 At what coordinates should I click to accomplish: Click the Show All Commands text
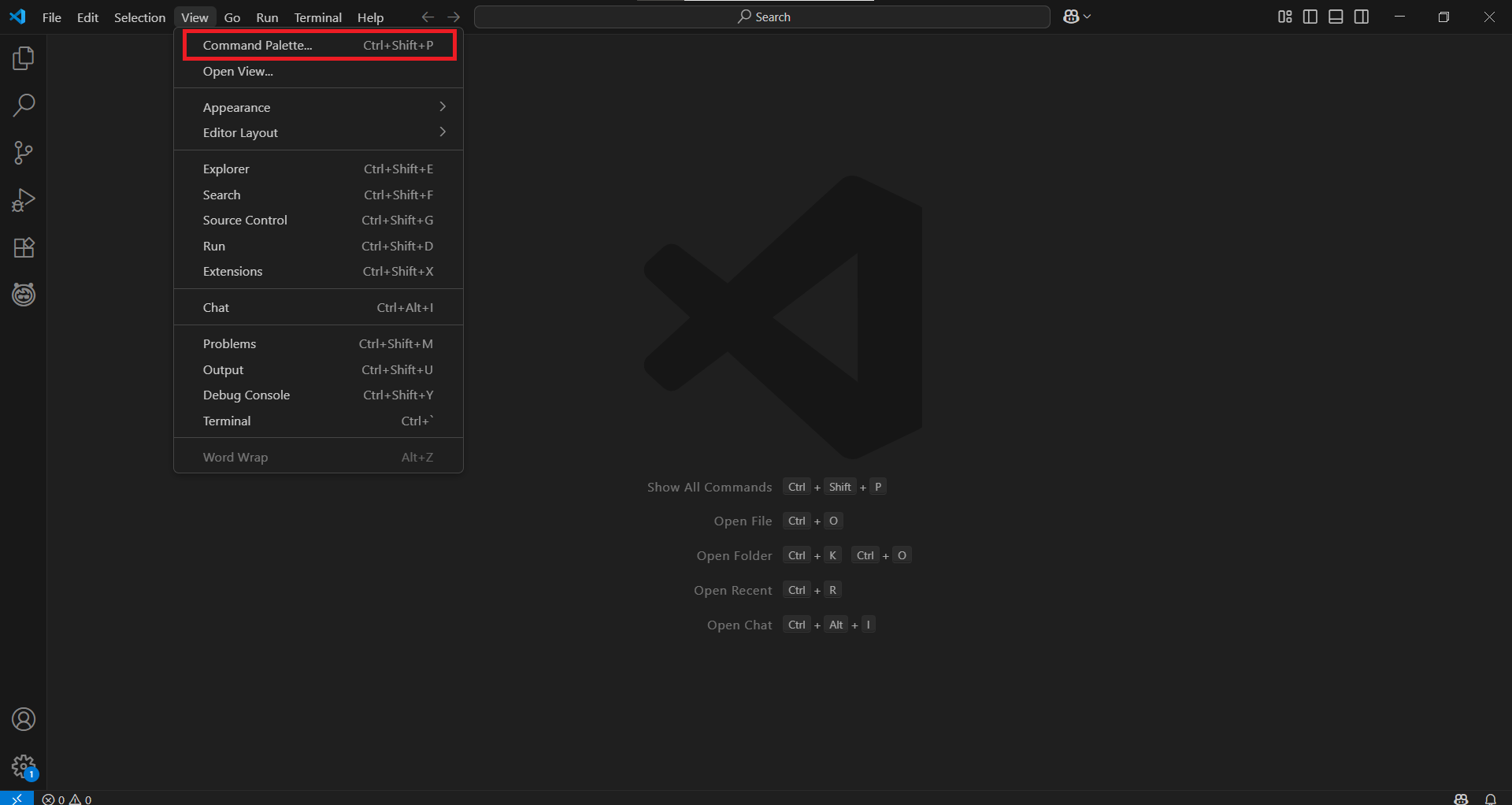point(710,487)
